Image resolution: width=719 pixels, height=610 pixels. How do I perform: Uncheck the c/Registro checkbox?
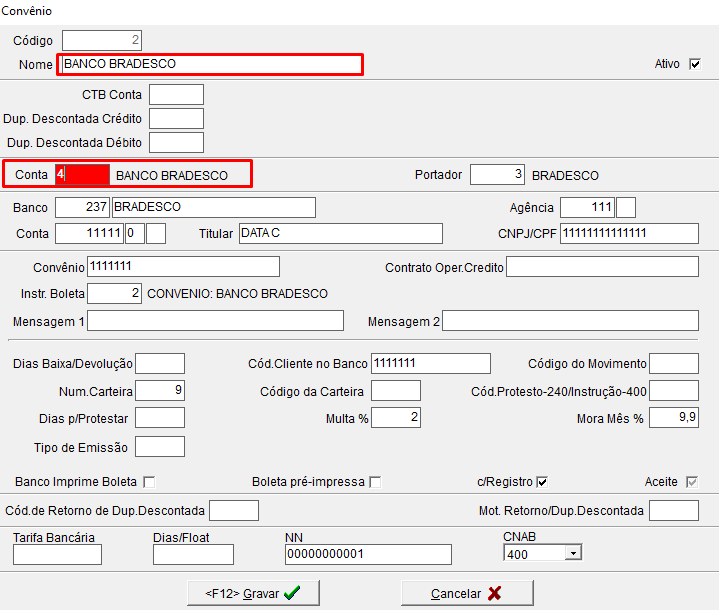click(x=542, y=482)
